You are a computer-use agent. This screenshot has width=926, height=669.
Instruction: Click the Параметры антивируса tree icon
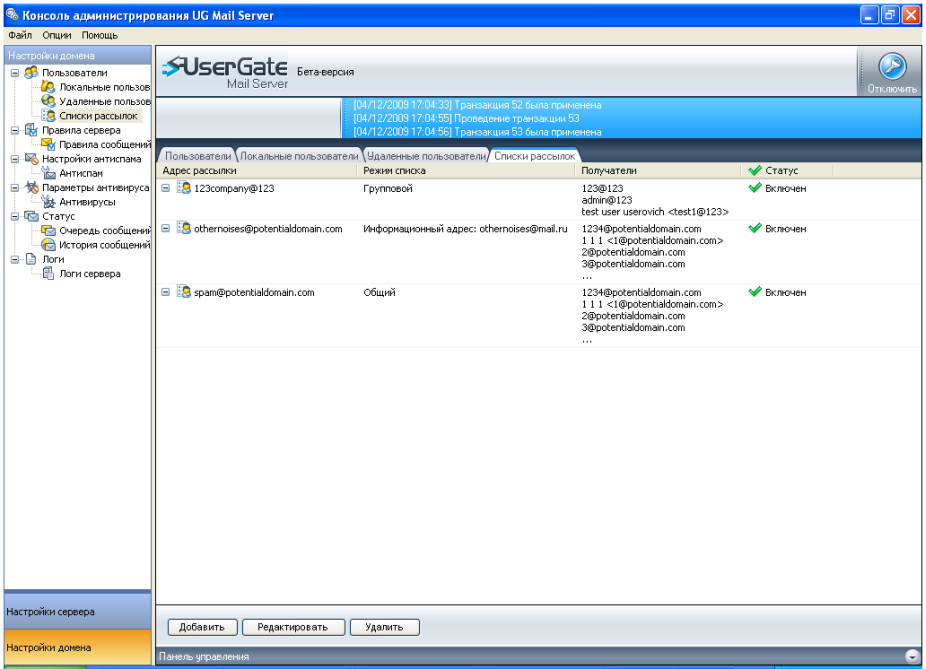pos(31,187)
